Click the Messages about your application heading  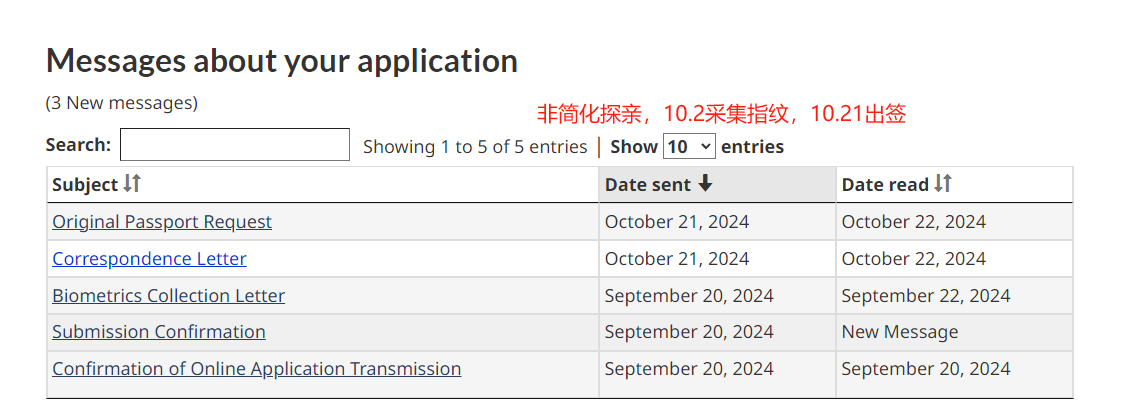282,61
